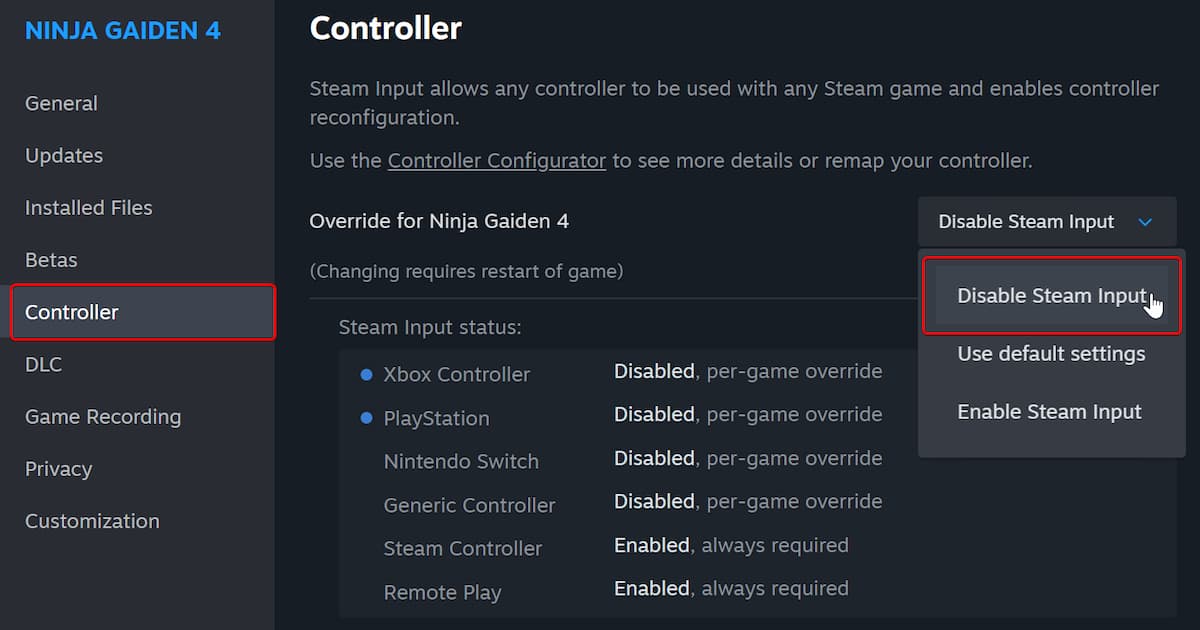Open the General settings tab
Image resolution: width=1200 pixels, height=630 pixels.
61,103
